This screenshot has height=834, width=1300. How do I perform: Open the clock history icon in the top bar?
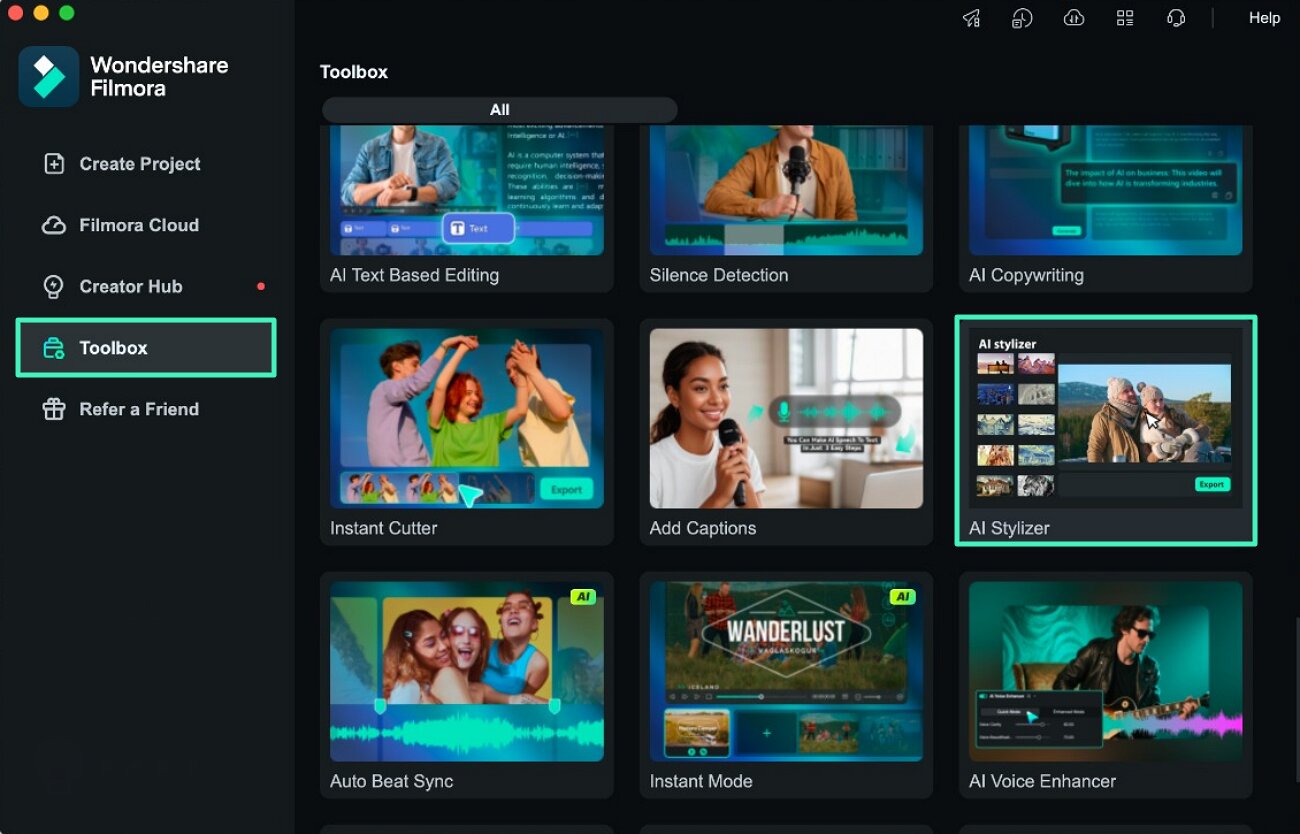pos(1022,18)
